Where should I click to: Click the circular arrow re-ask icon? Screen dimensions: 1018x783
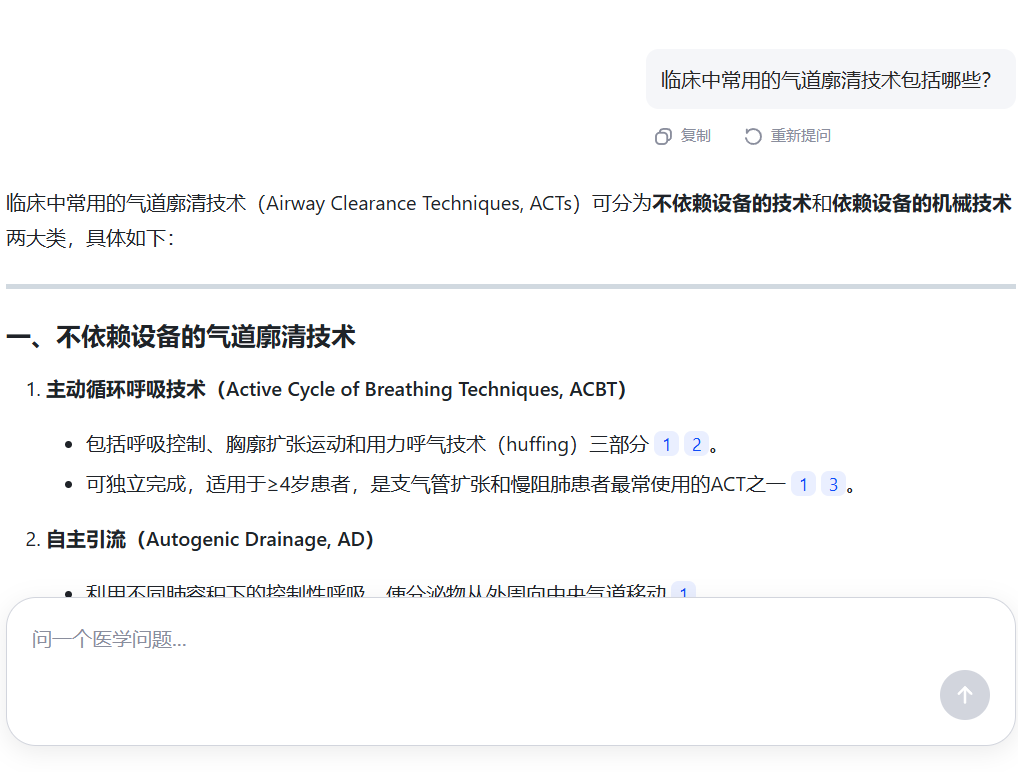(x=753, y=136)
